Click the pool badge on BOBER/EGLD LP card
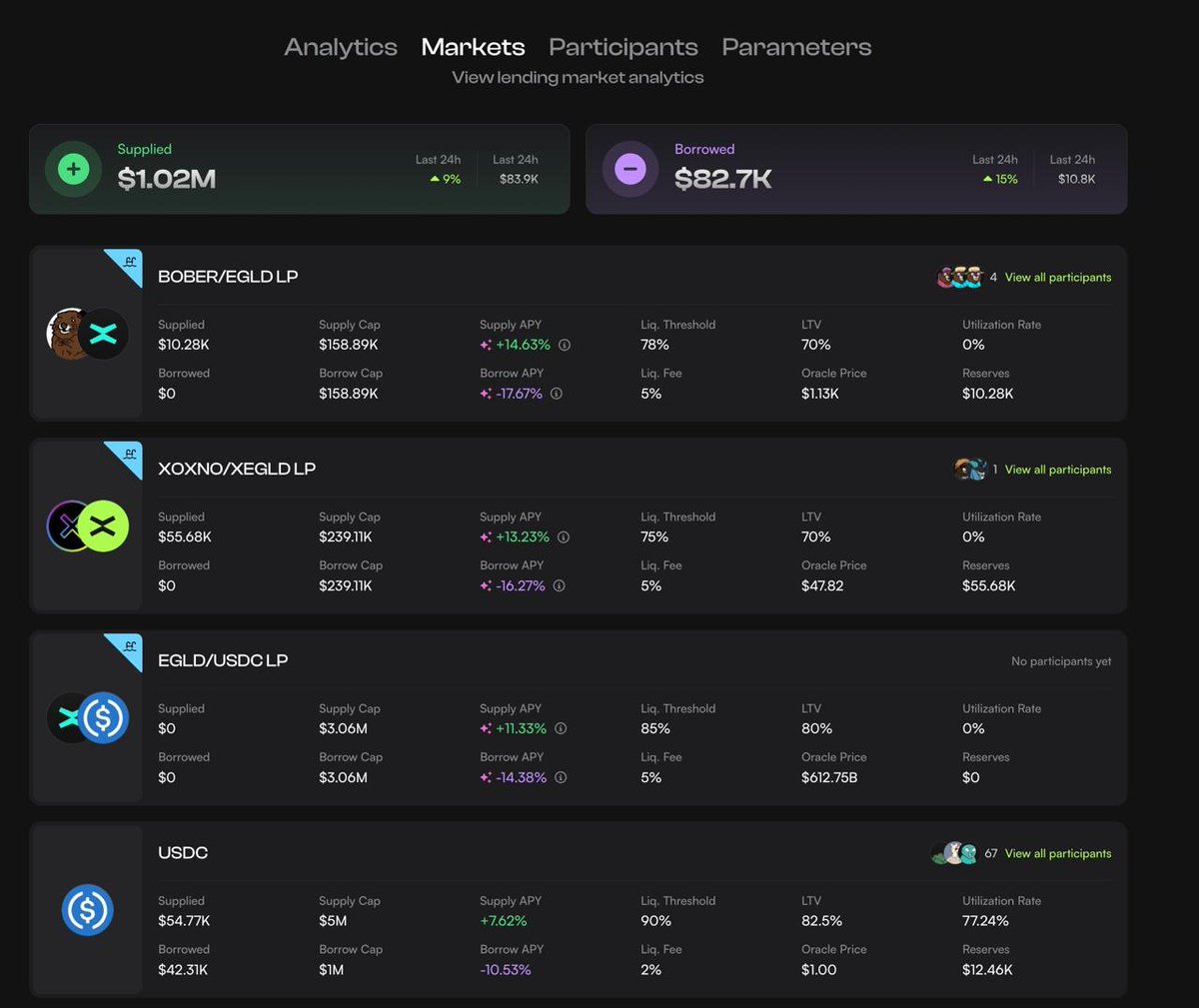The image size is (1199, 1008). pos(128,264)
